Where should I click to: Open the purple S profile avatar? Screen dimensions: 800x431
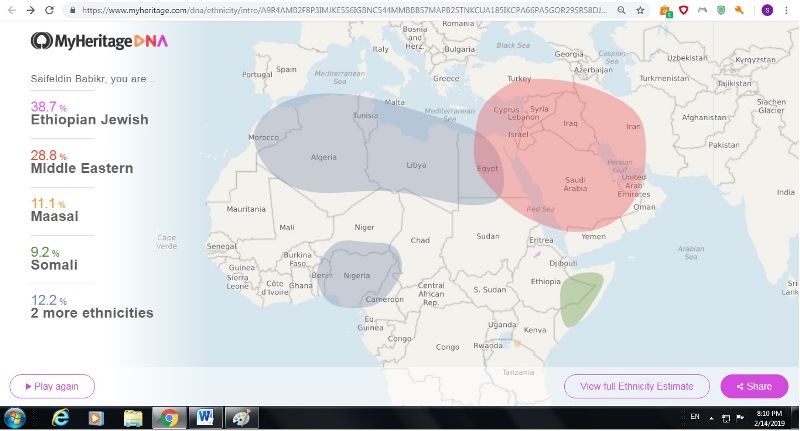(x=767, y=10)
